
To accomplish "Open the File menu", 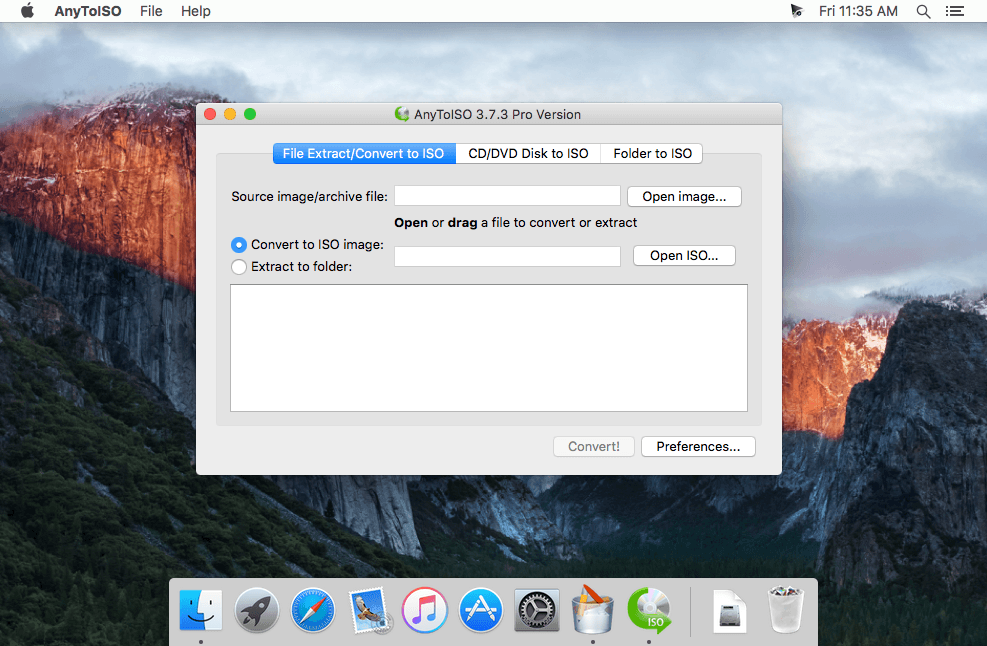I will click(x=151, y=11).
